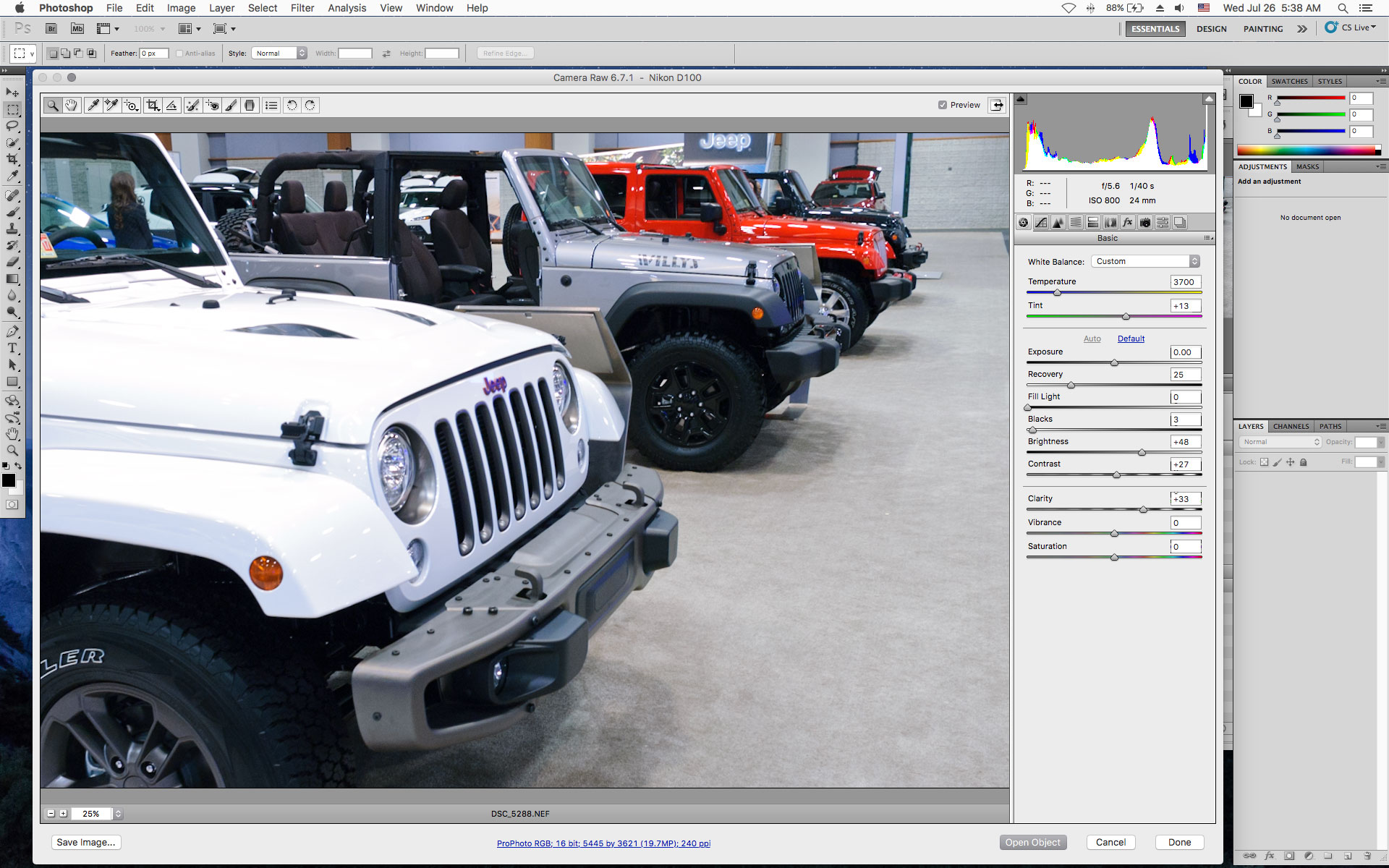Open the Filter menu

click(x=302, y=8)
